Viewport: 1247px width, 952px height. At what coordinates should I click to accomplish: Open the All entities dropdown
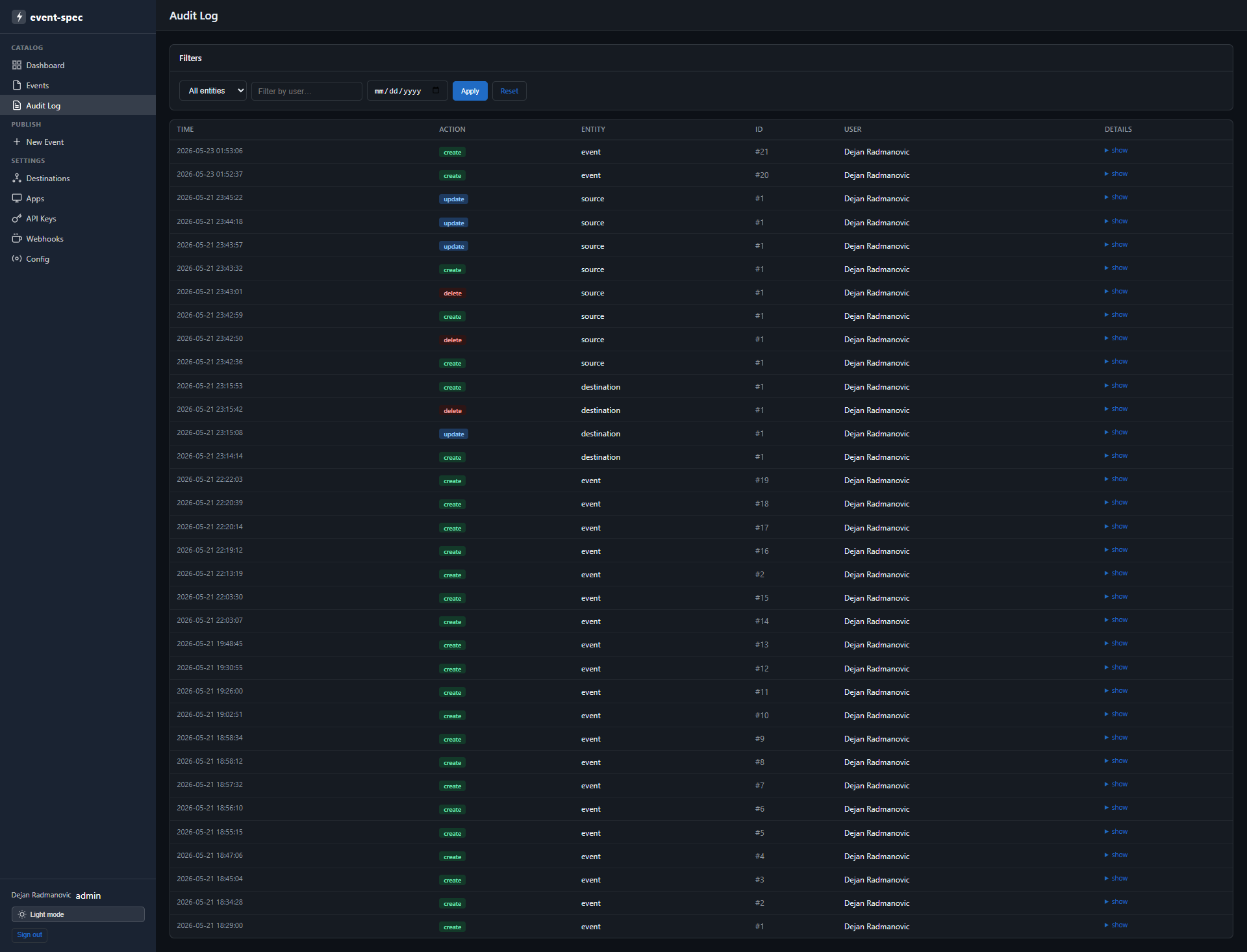coord(213,91)
